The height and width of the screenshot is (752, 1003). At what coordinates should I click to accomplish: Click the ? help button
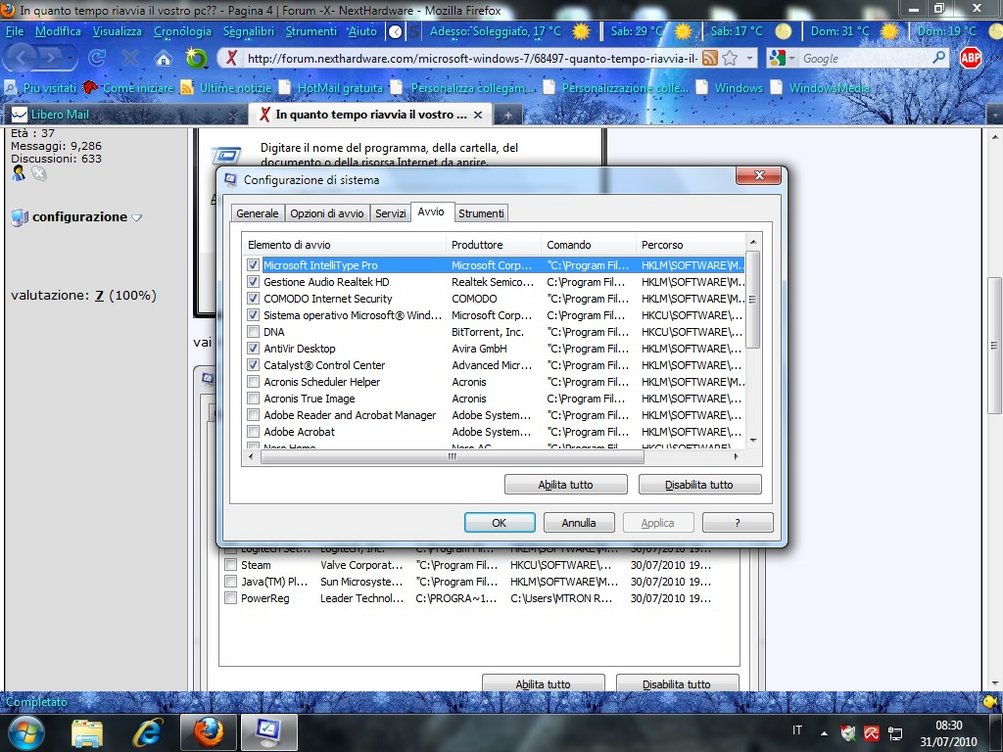click(x=738, y=522)
